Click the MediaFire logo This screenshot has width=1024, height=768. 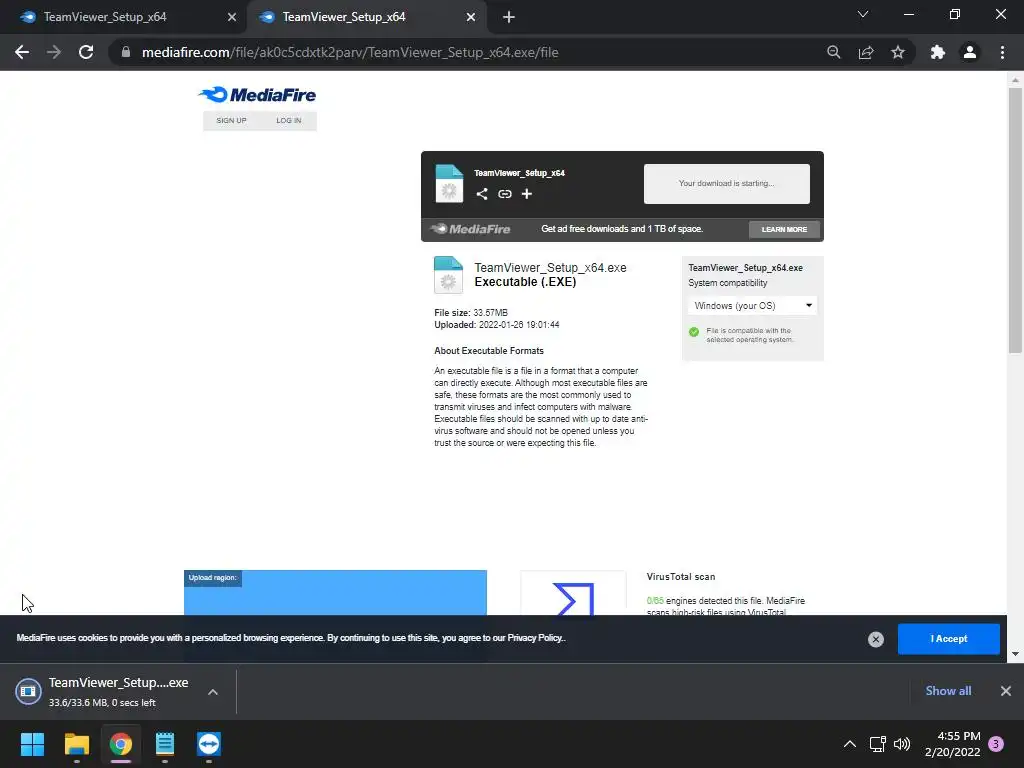258,95
